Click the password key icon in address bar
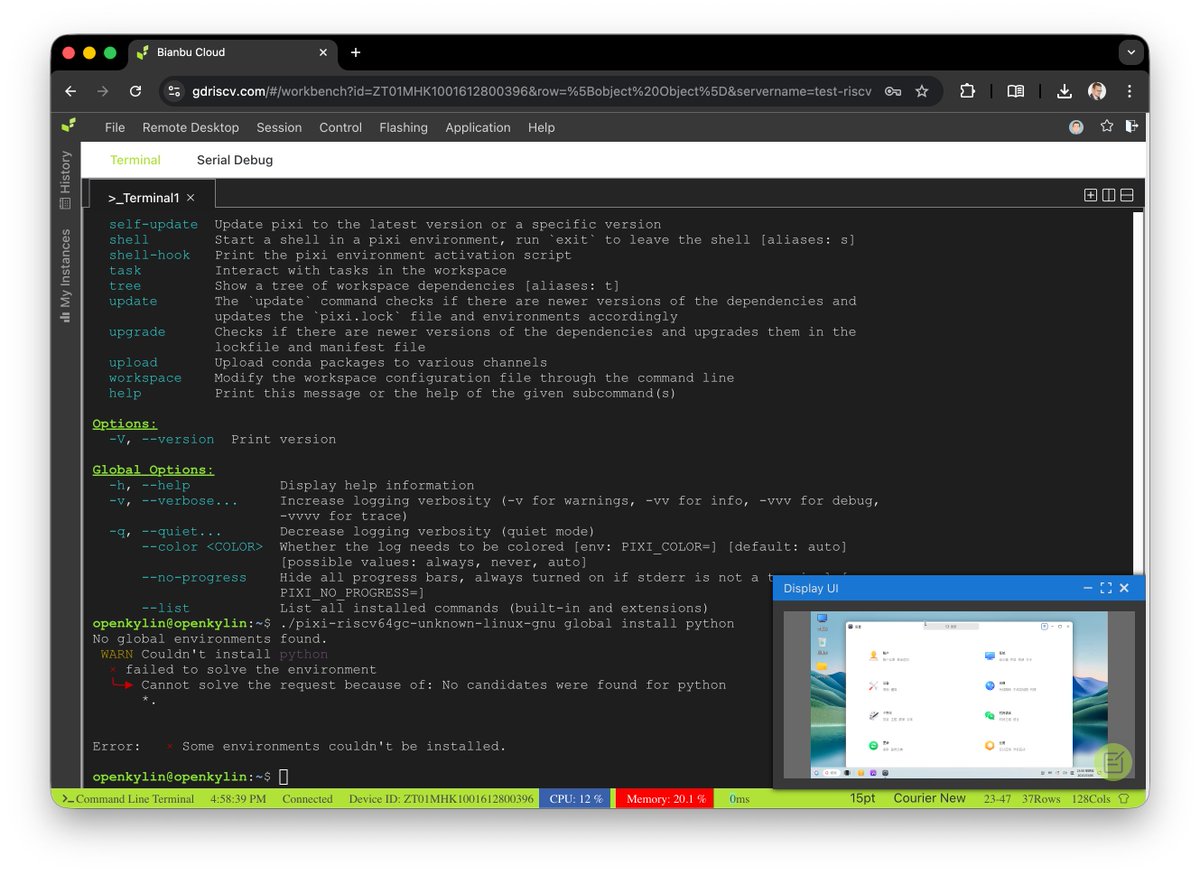Image resolution: width=1200 pixels, height=875 pixels. [893, 91]
